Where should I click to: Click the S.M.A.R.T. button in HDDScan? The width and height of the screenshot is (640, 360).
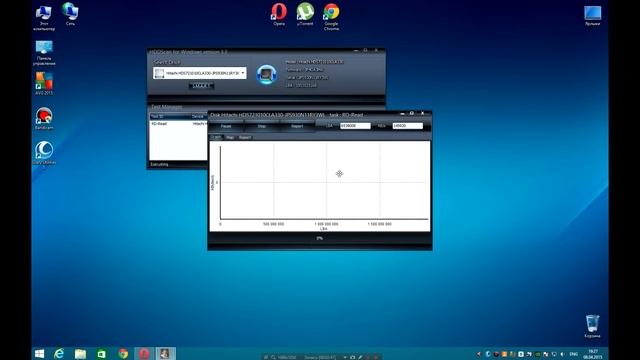201,86
